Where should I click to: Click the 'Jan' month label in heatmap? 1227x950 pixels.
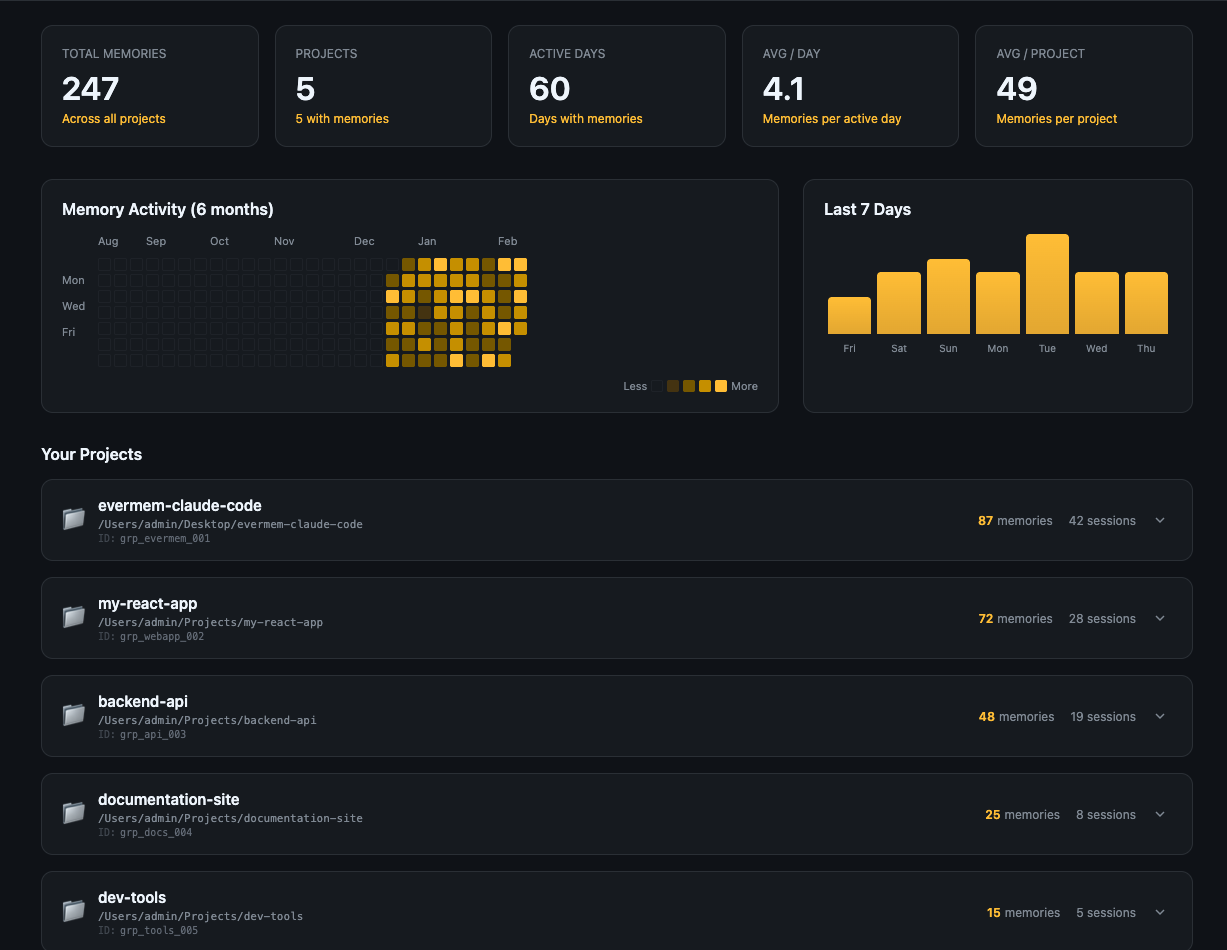point(427,241)
